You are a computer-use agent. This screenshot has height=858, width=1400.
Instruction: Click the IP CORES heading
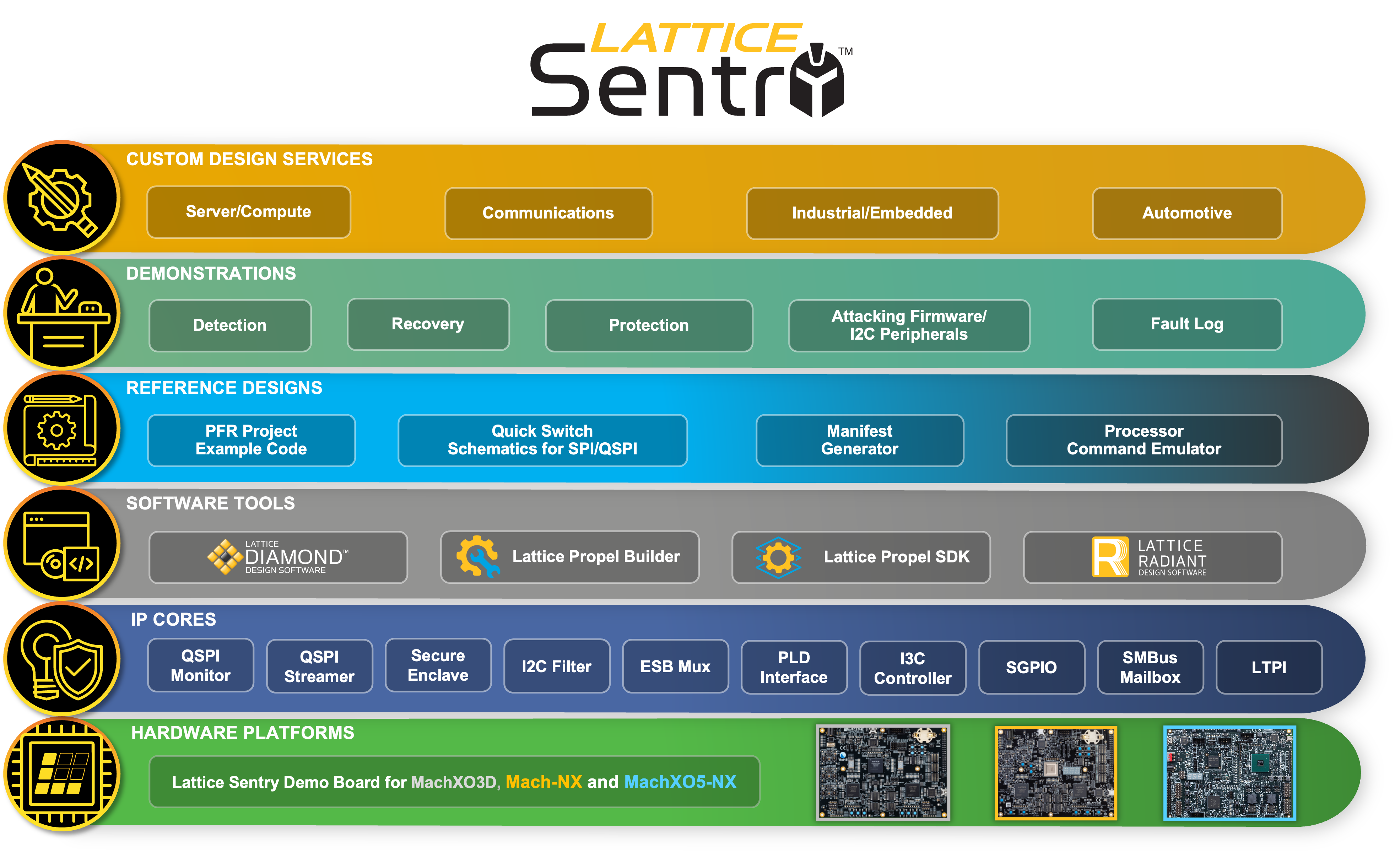click(x=174, y=619)
